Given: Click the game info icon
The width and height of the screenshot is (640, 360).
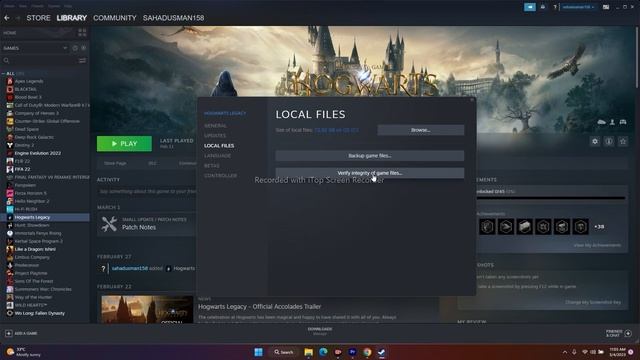Looking at the screenshot, I should click(609, 141).
